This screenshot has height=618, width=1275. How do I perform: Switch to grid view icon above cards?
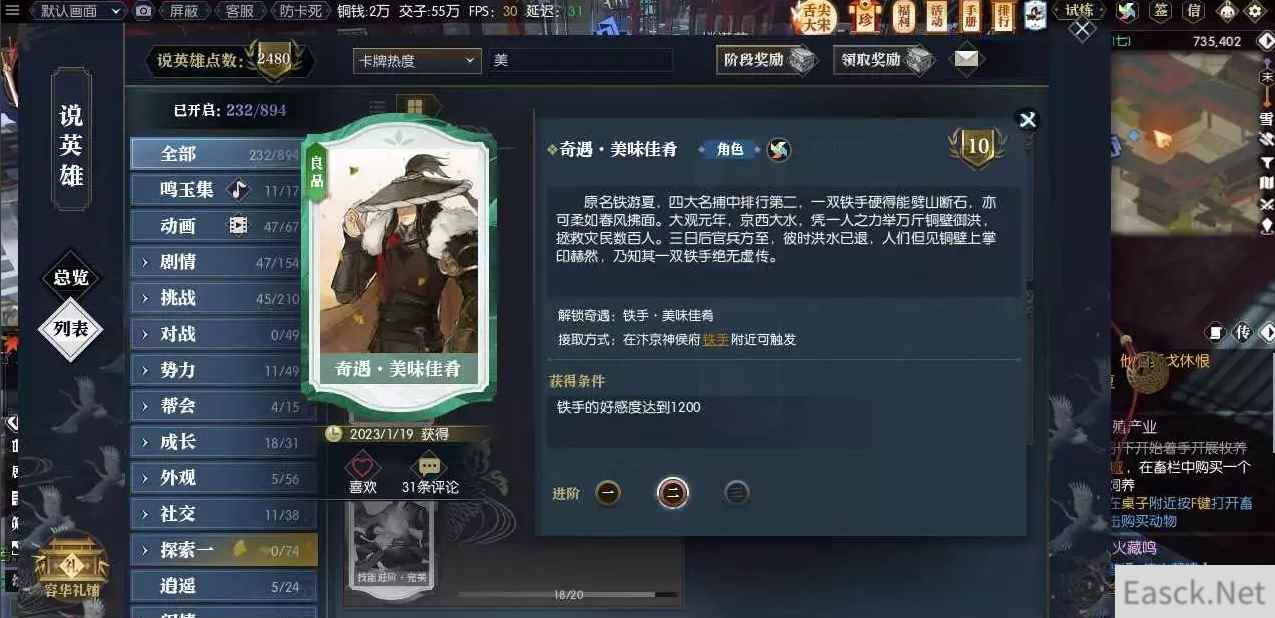[416, 107]
